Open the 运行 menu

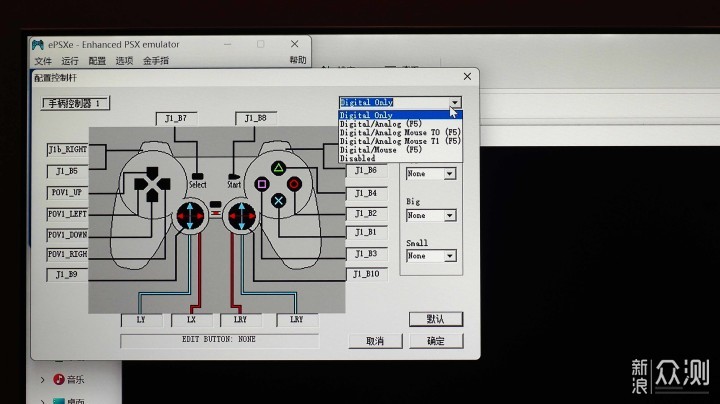click(70, 61)
